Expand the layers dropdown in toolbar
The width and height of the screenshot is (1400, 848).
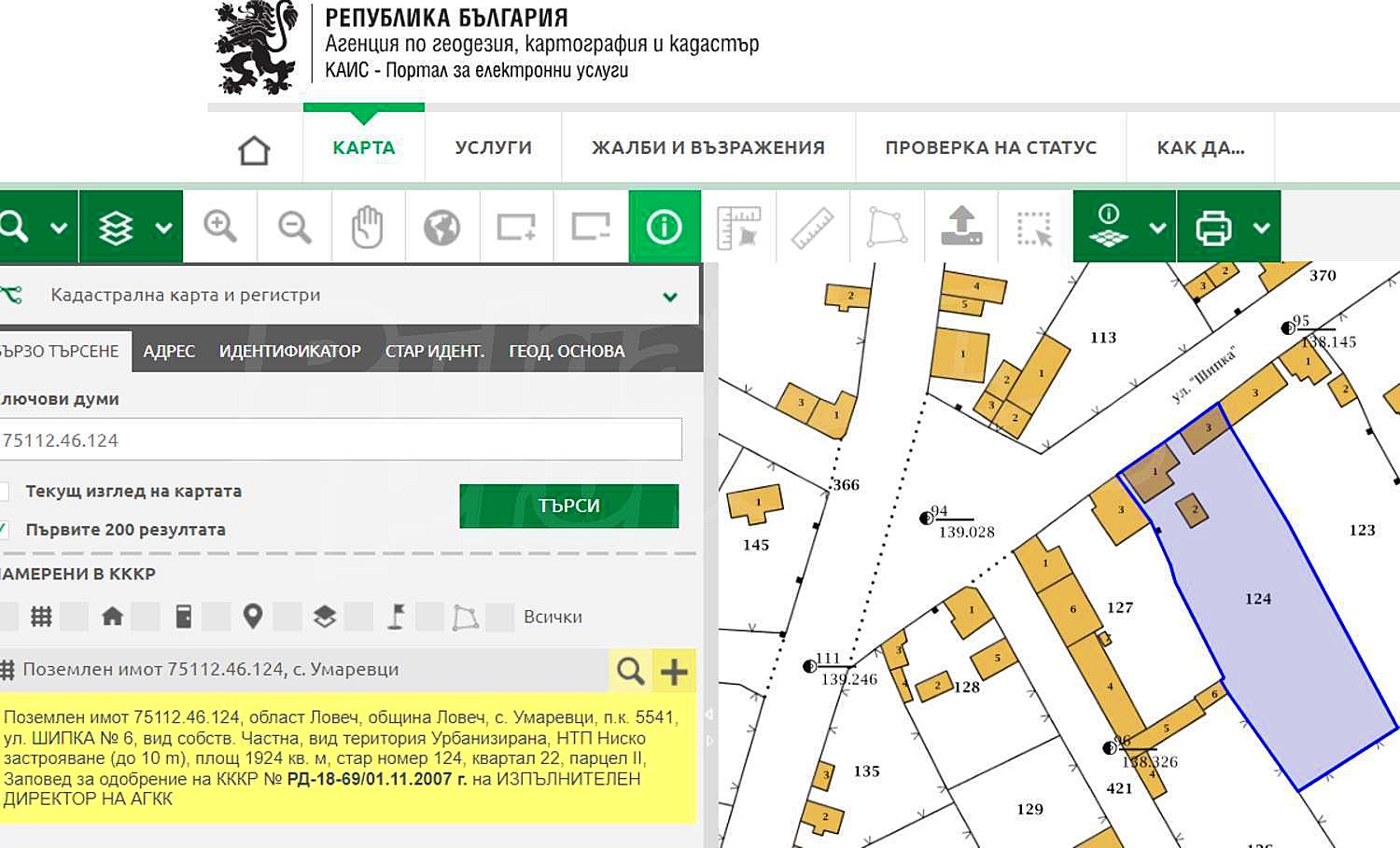(x=163, y=228)
